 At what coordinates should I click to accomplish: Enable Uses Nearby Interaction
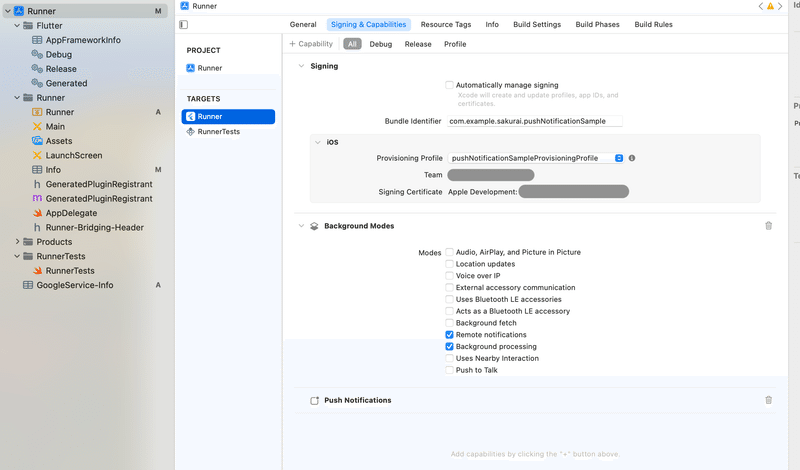(449, 358)
